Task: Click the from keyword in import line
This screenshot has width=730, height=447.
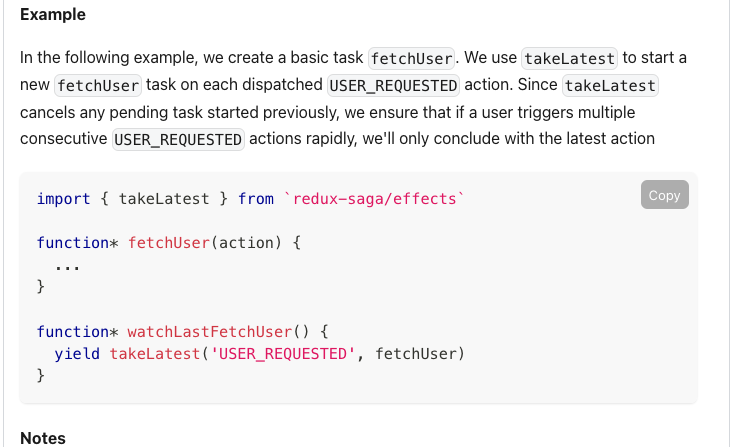Action: coord(256,199)
